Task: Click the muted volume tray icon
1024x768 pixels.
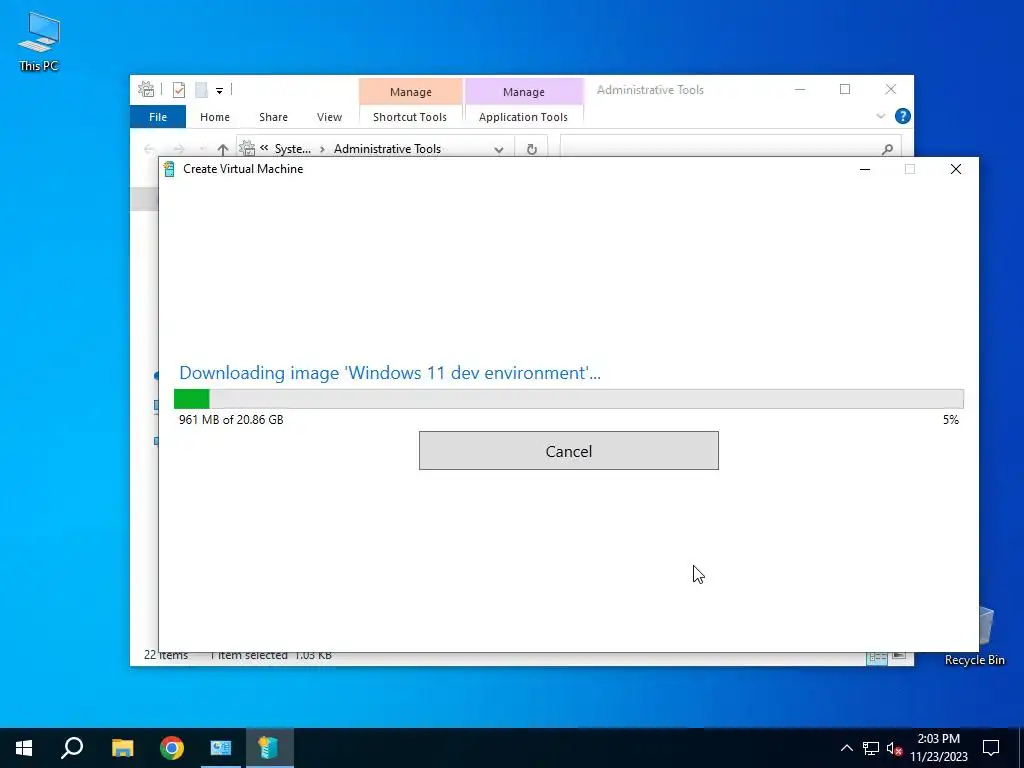Action: (x=895, y=749)
